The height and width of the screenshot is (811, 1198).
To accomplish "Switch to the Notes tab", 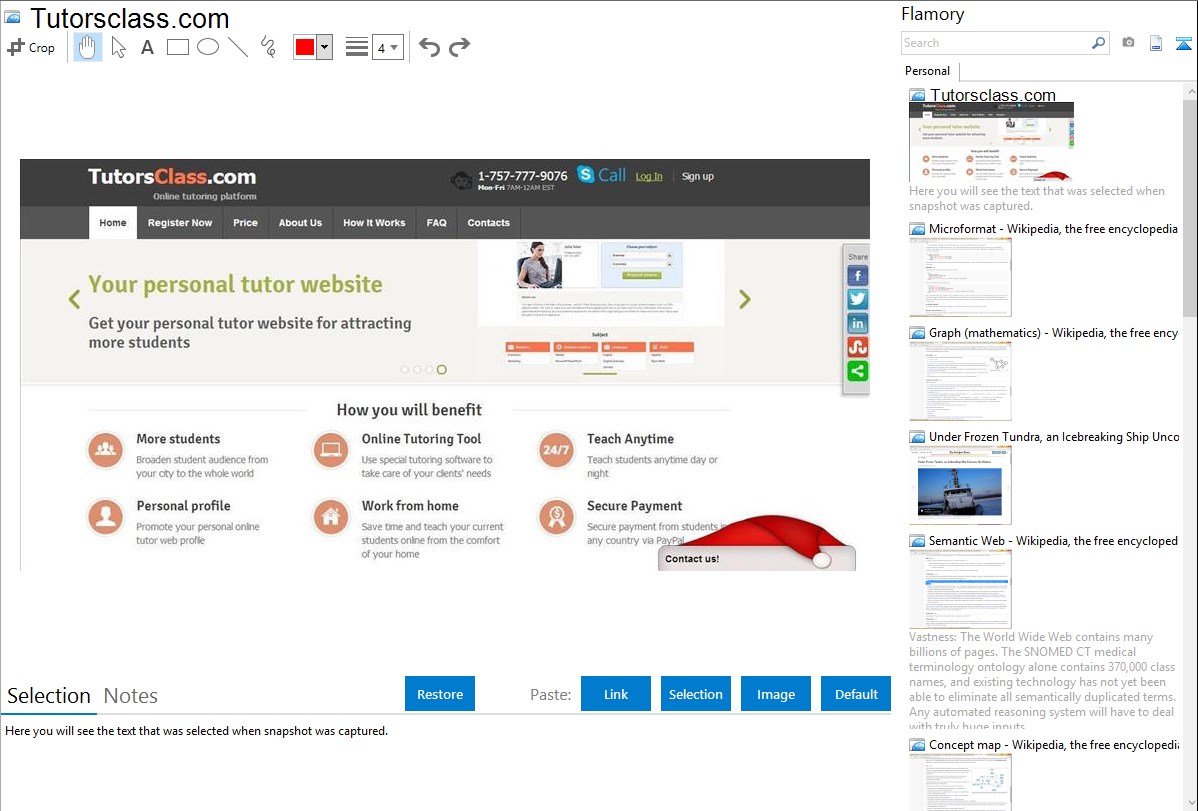I will 131,696.
